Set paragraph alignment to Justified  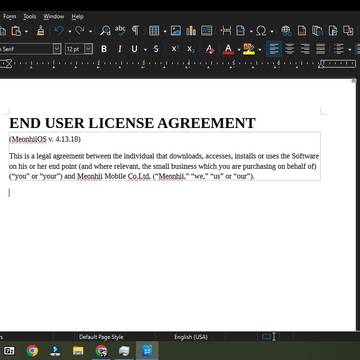click(320, 49)
